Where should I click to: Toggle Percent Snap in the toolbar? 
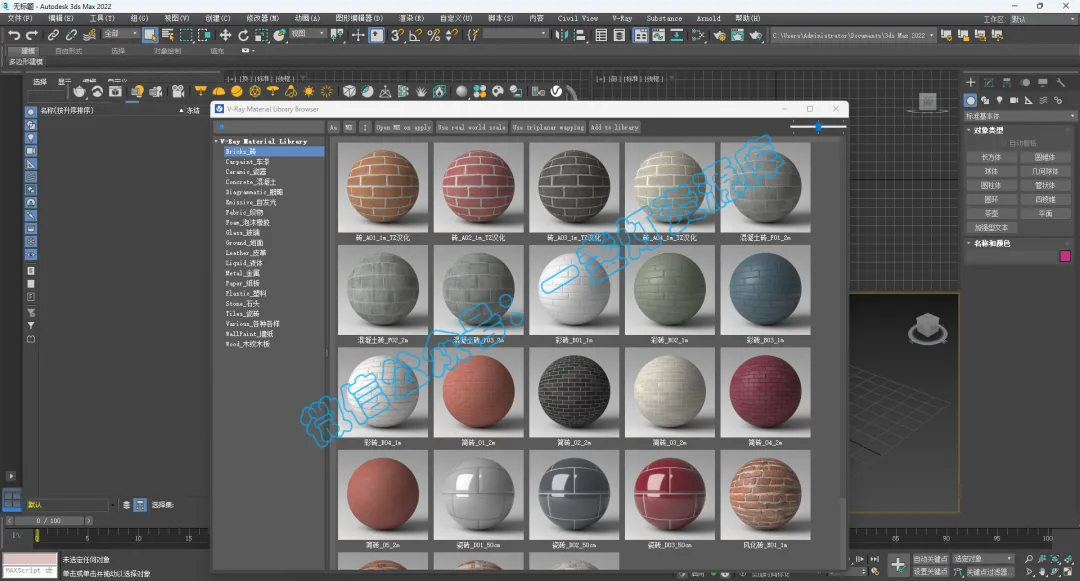[434, 35]
